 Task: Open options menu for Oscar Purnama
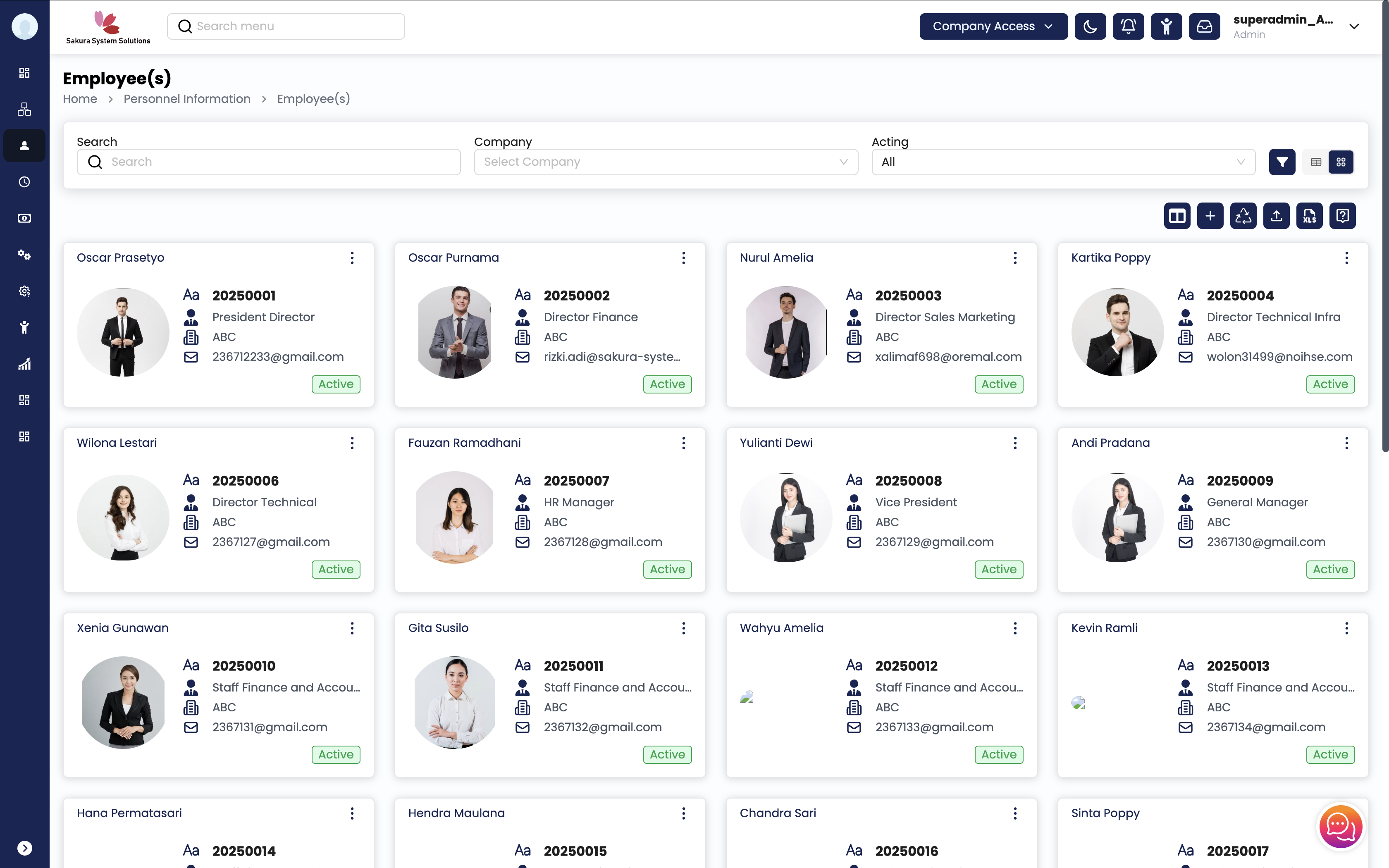684,258
